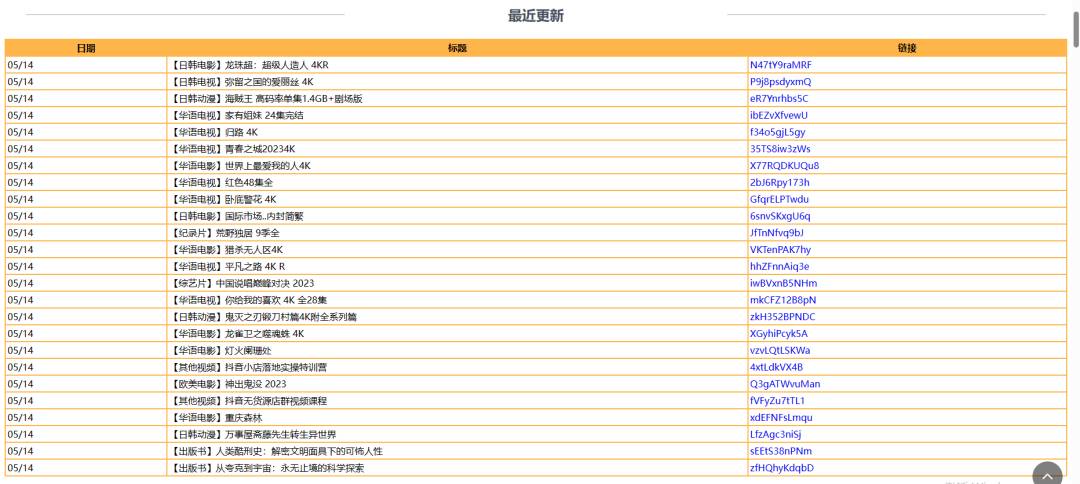The image size is (1080, 484).
Task: Click the scroll-to-top arrow button
Action: coord(1048,476)
